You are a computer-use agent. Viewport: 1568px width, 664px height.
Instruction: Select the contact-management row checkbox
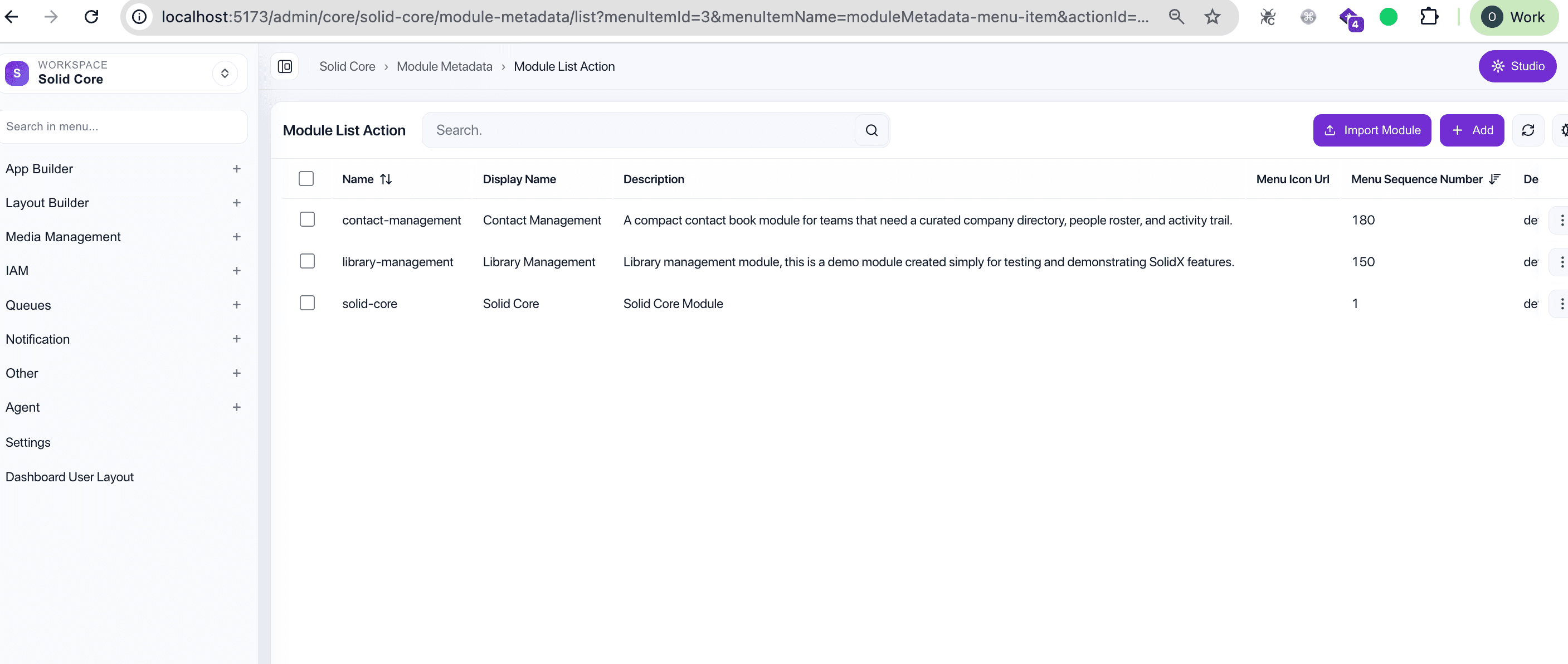pyautogui.click(x=307, y=219)
